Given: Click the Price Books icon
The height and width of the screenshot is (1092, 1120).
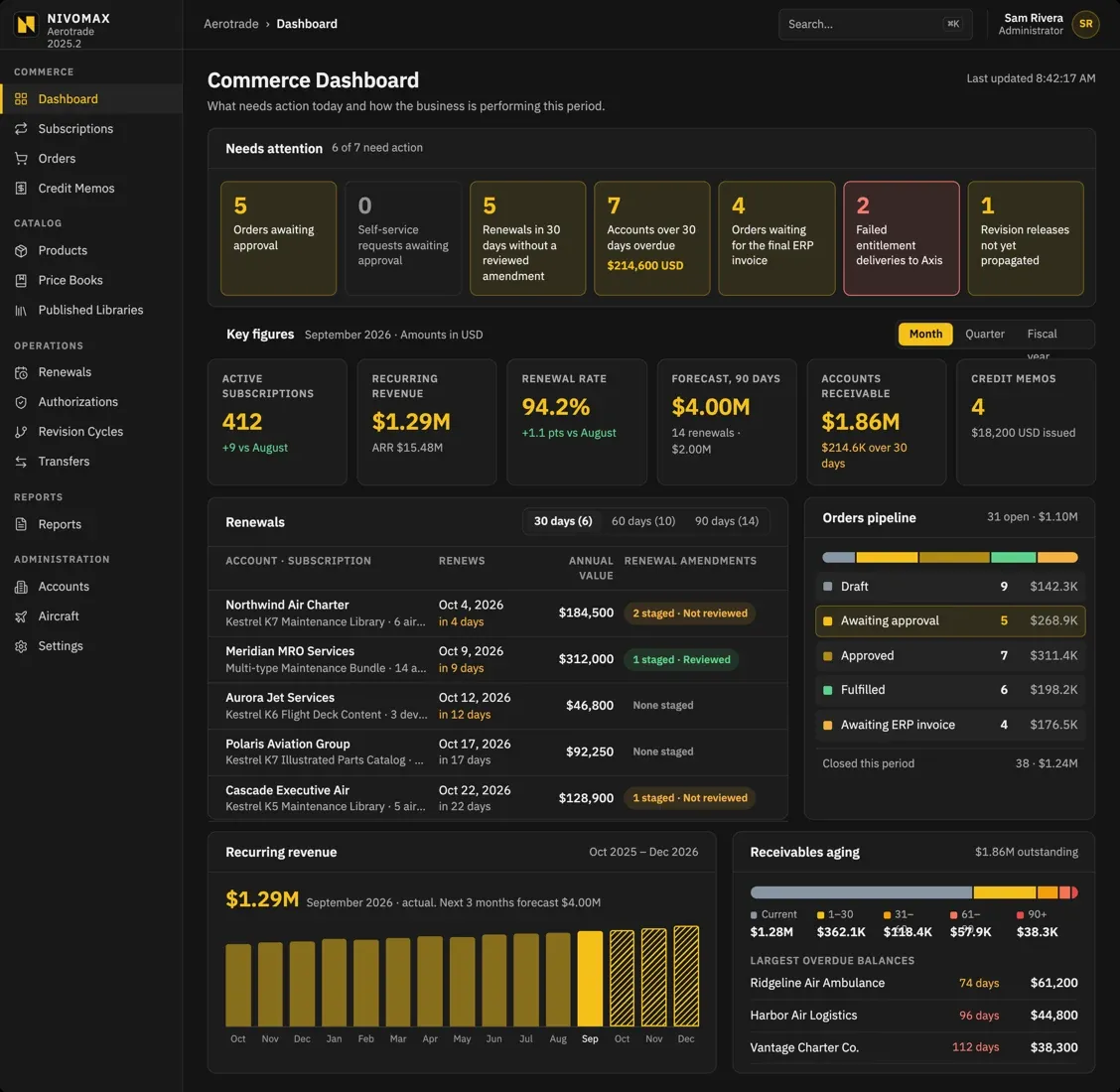Looking at the screenshot, I should click(x=21, y=281).
